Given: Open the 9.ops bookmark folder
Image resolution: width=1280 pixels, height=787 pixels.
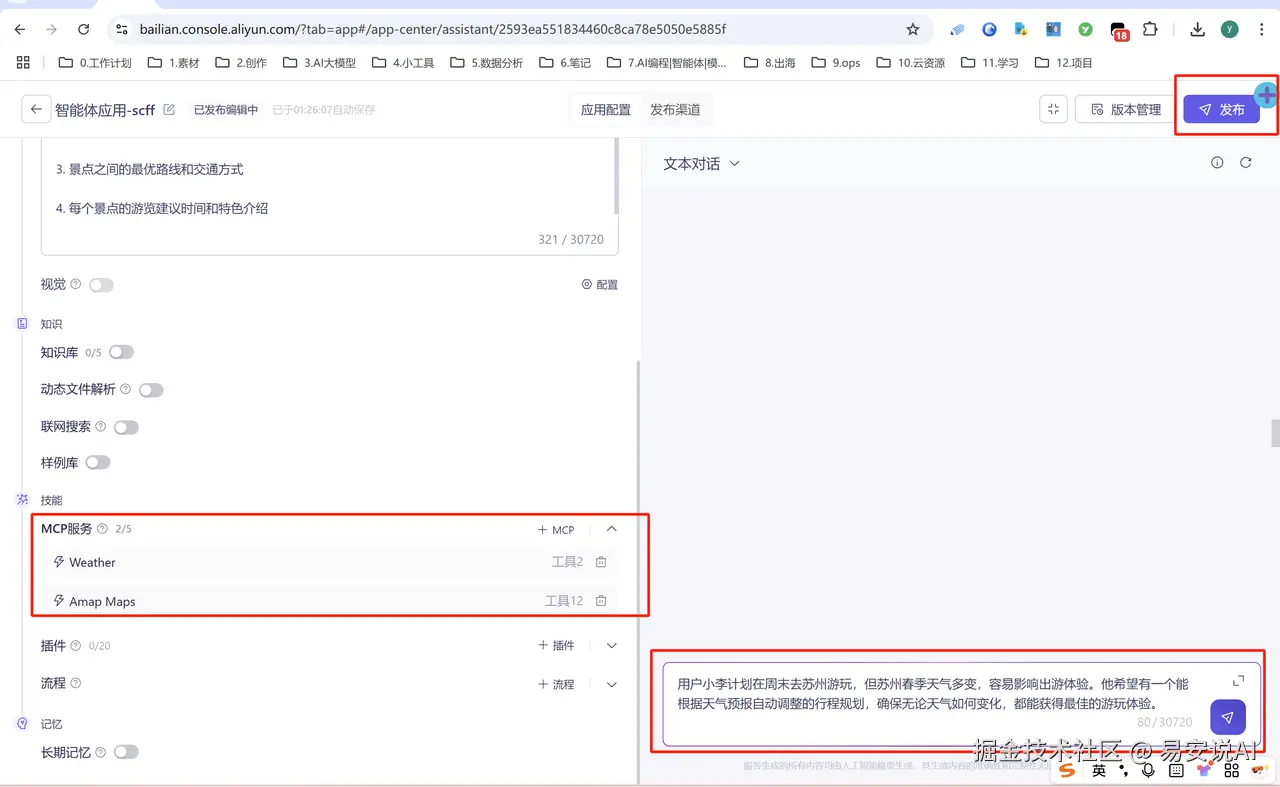Looking at the screenshot, I should (x=835, y=62).
